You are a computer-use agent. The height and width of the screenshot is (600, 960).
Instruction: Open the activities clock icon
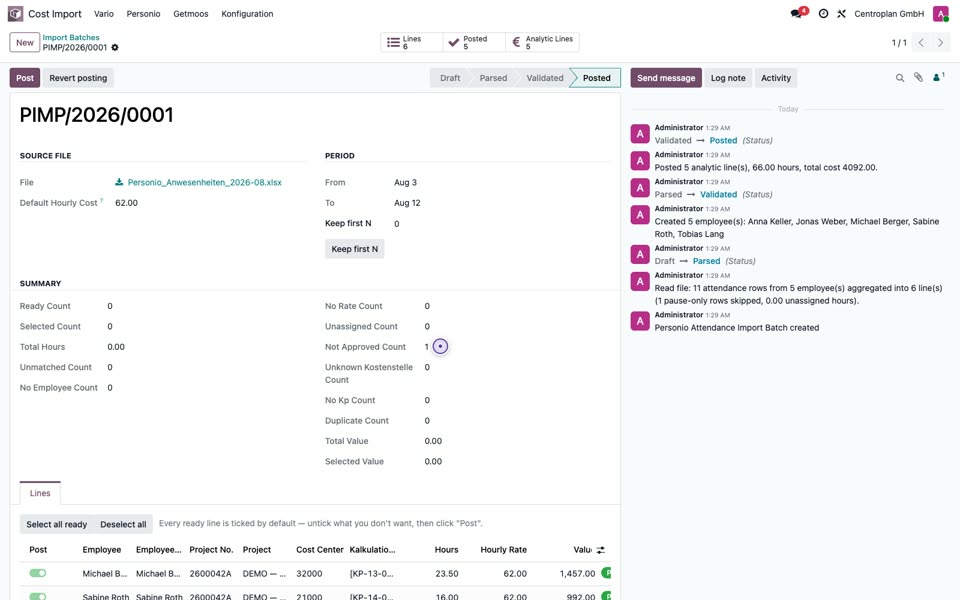[x=823, y=13]
